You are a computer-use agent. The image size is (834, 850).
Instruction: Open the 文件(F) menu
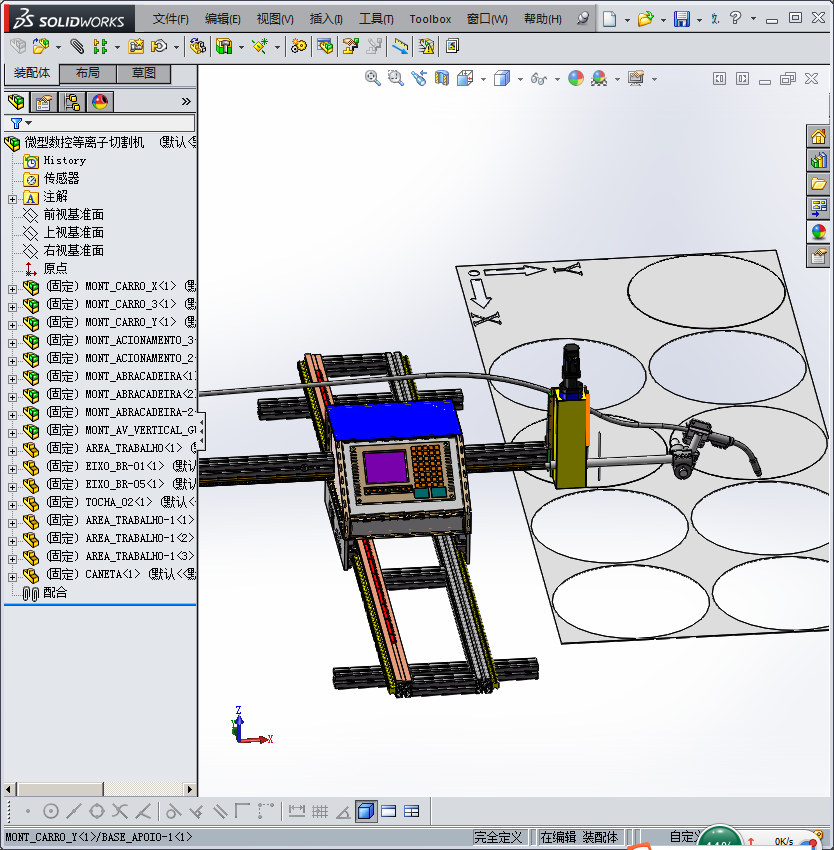tap(170, 19)
